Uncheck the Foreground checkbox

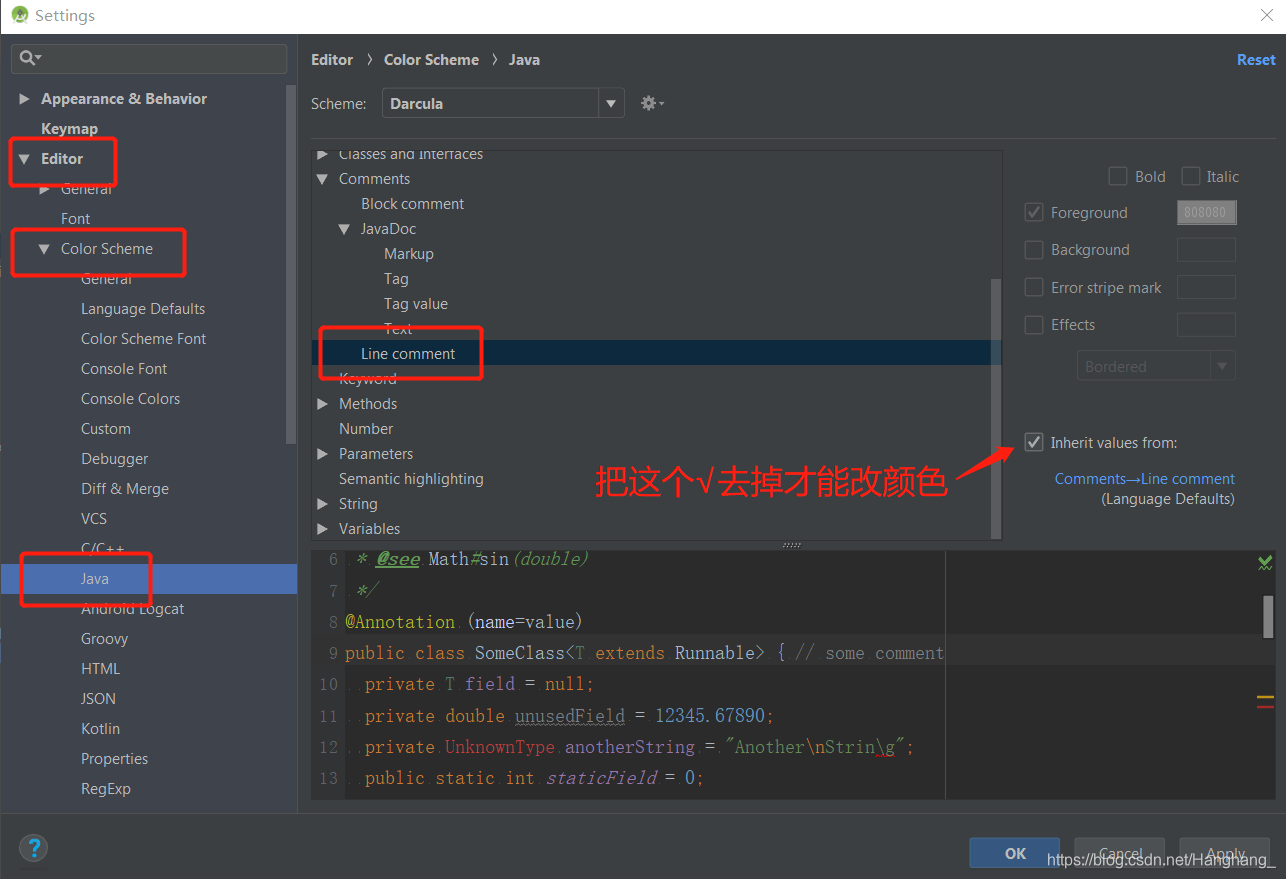tap(1034, 212)
